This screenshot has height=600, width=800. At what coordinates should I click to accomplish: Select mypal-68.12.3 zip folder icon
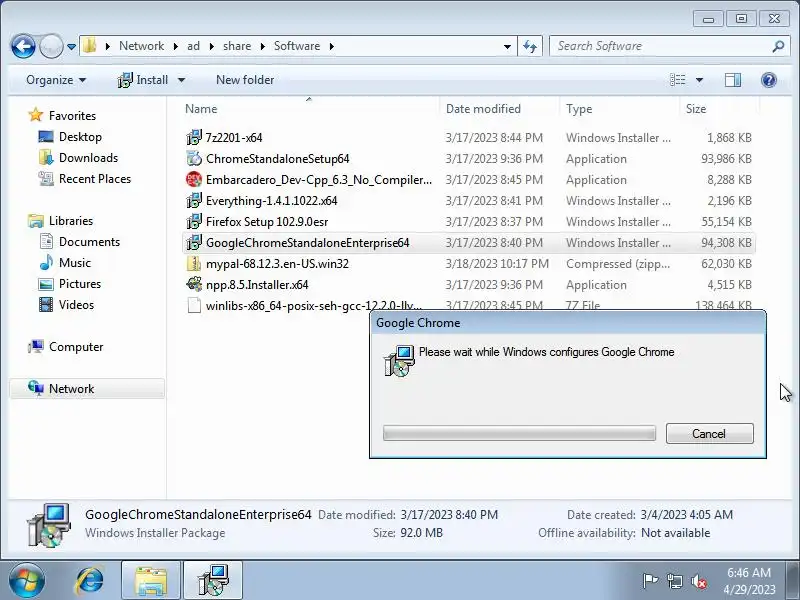click(x=194, y=264)
